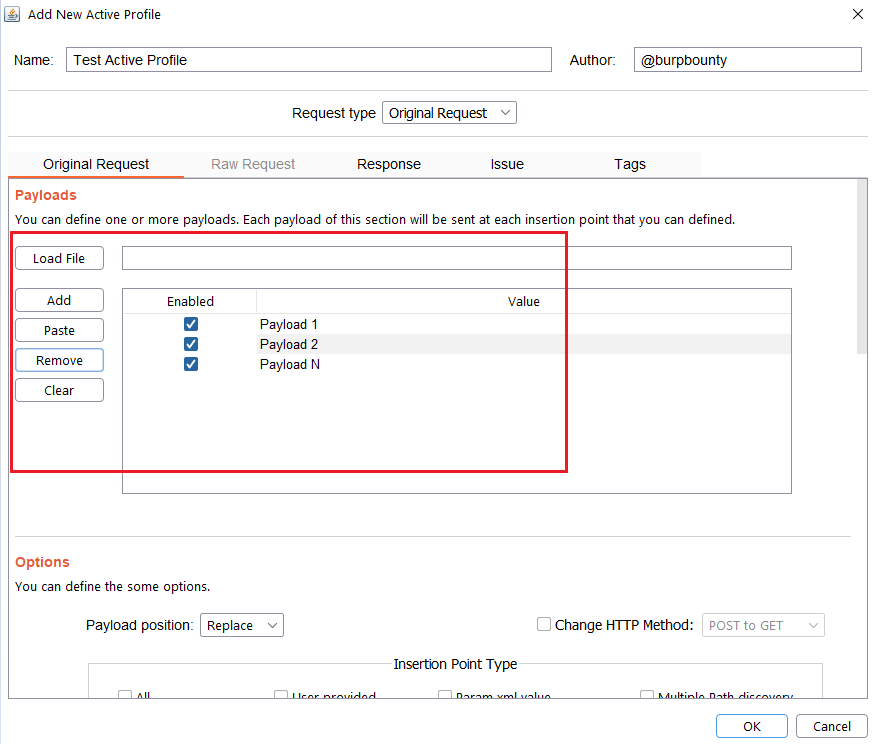Switch to the Response tab
Screen dimensions: 876x744
point(388,164)
